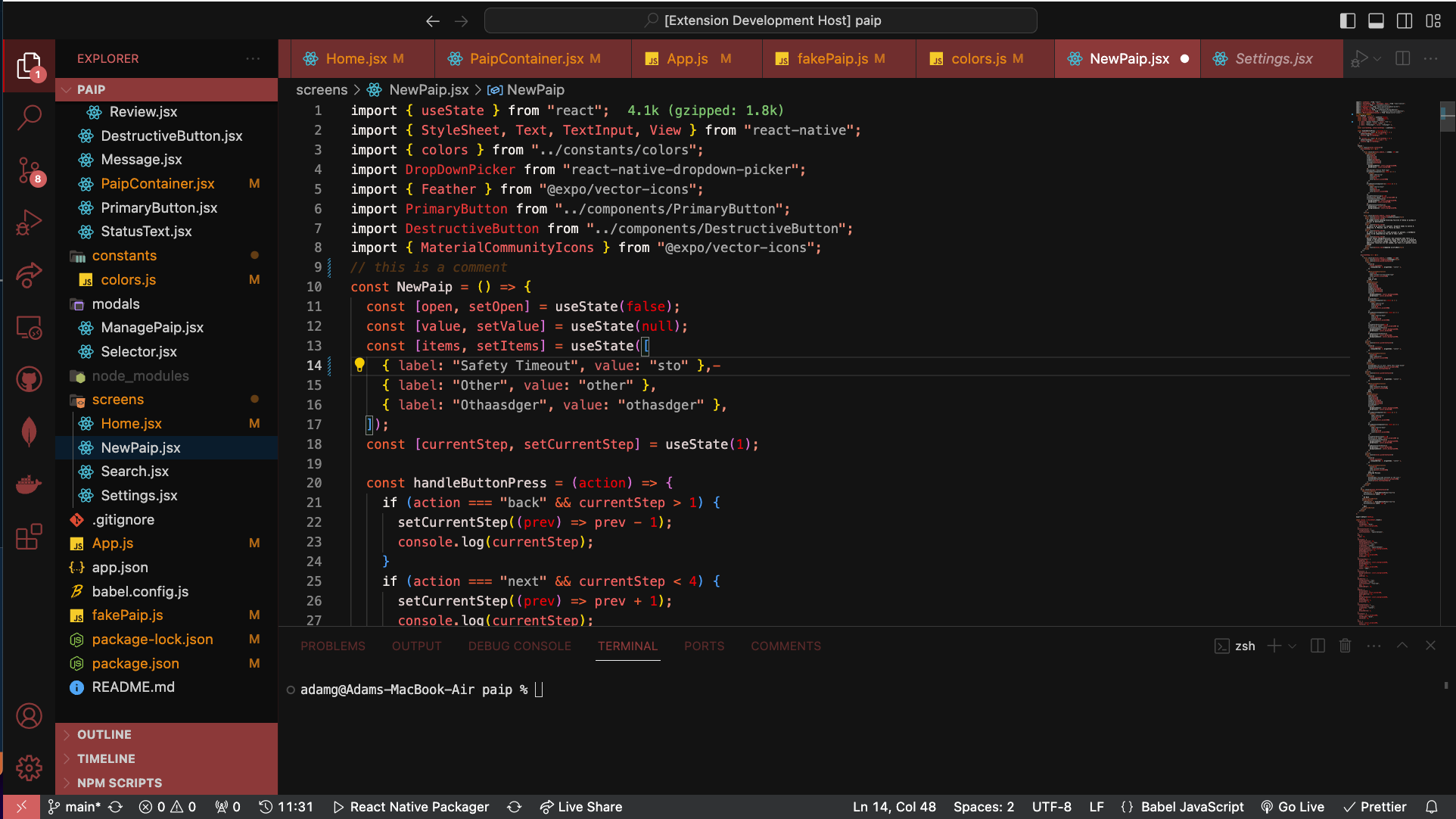
Task: Toggle primary side bar visibility
Action: point(1347,20)
